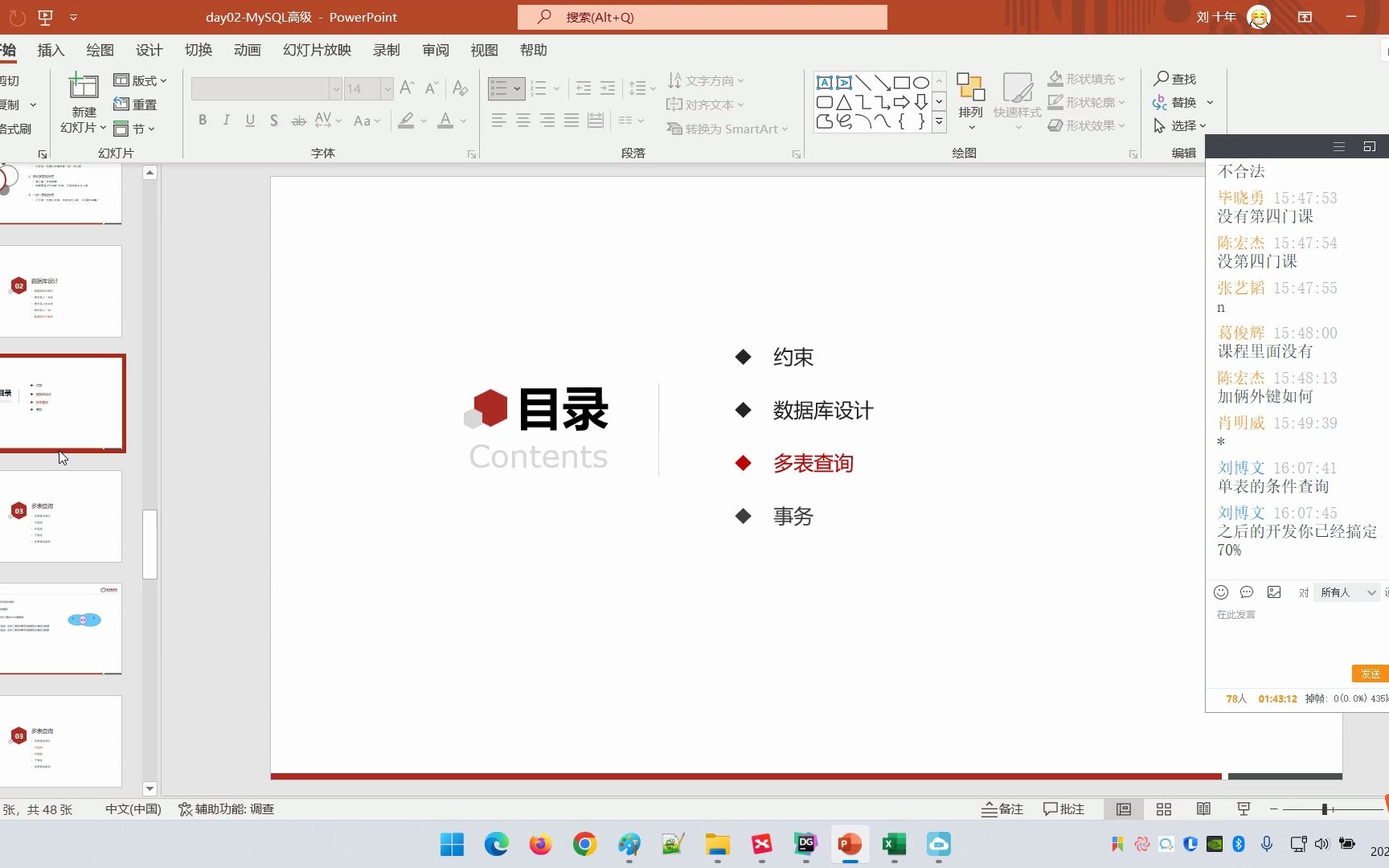Open the Insert tab

coord(51,50)
